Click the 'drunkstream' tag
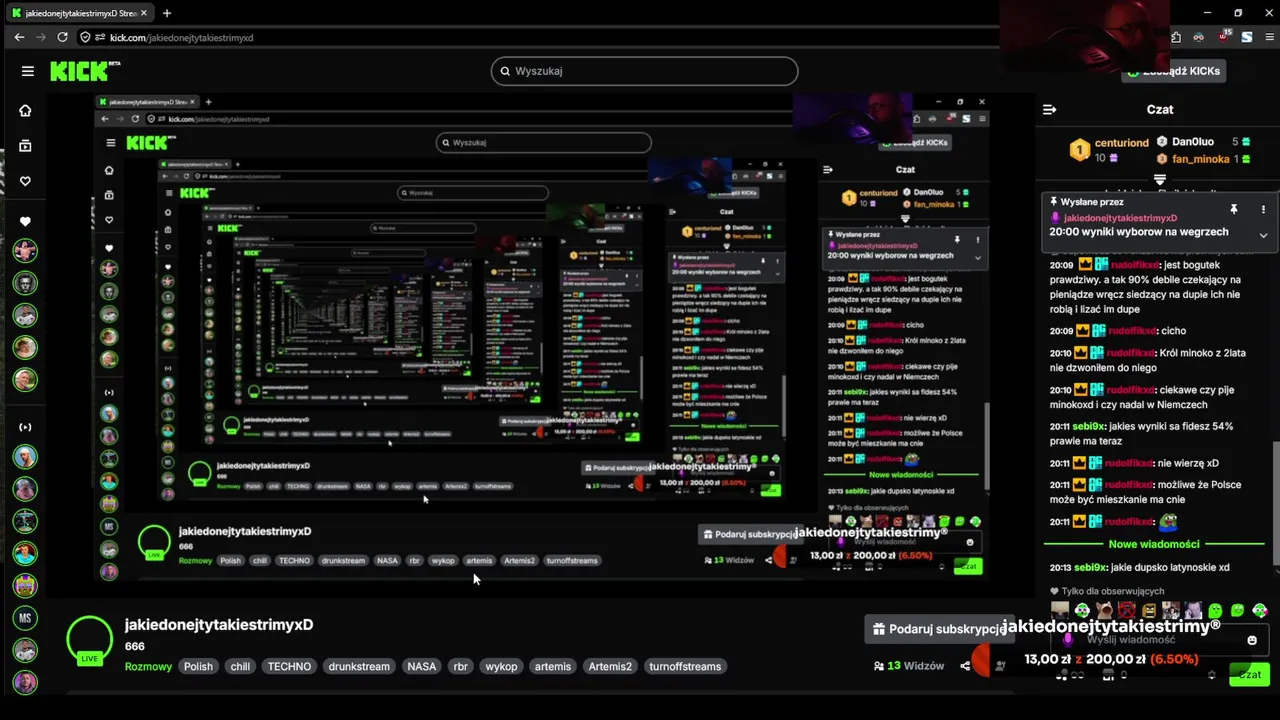Viewport: 1280px width, 720px height. click(x=359, y=666)
